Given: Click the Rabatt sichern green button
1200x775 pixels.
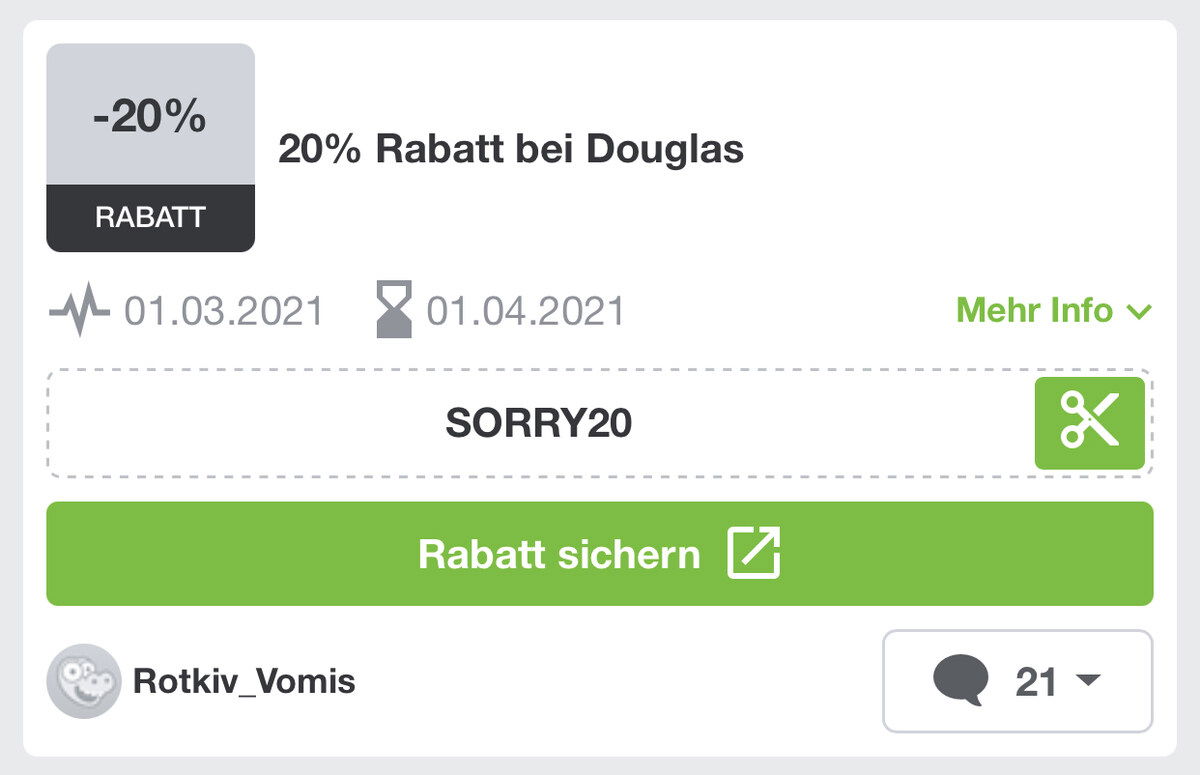Looking at the screenshot, I should coord(600,554).
